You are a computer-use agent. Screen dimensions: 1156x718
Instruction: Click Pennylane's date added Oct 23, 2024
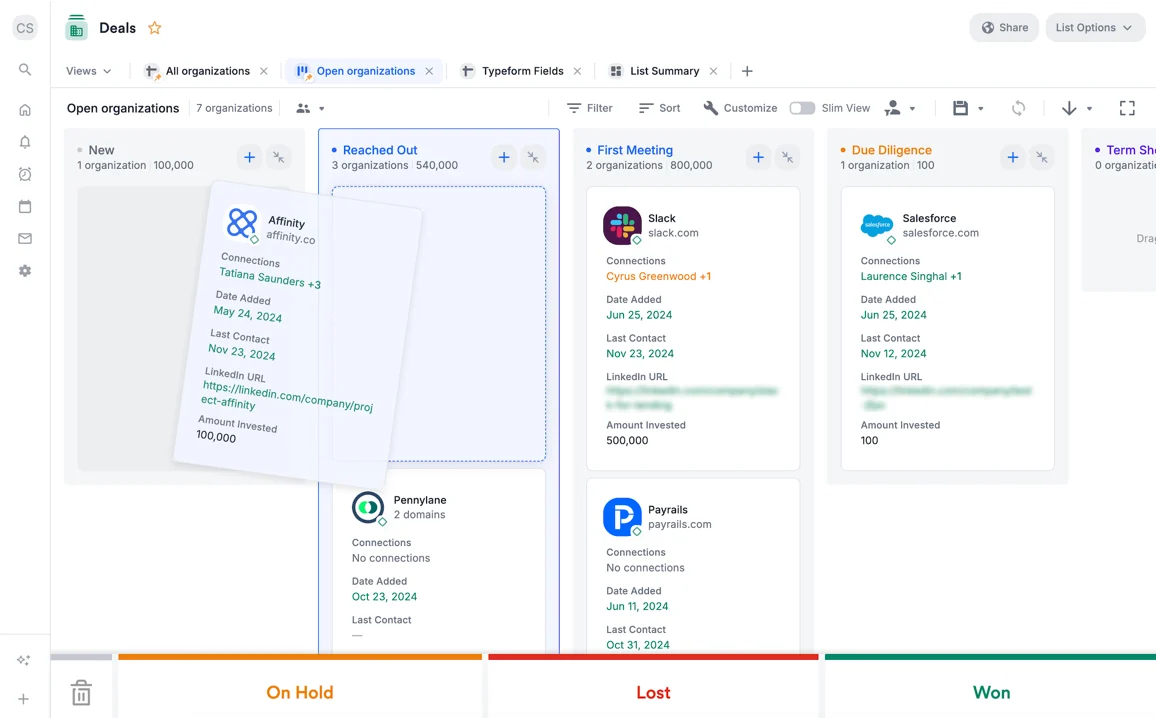click(384, 596)
